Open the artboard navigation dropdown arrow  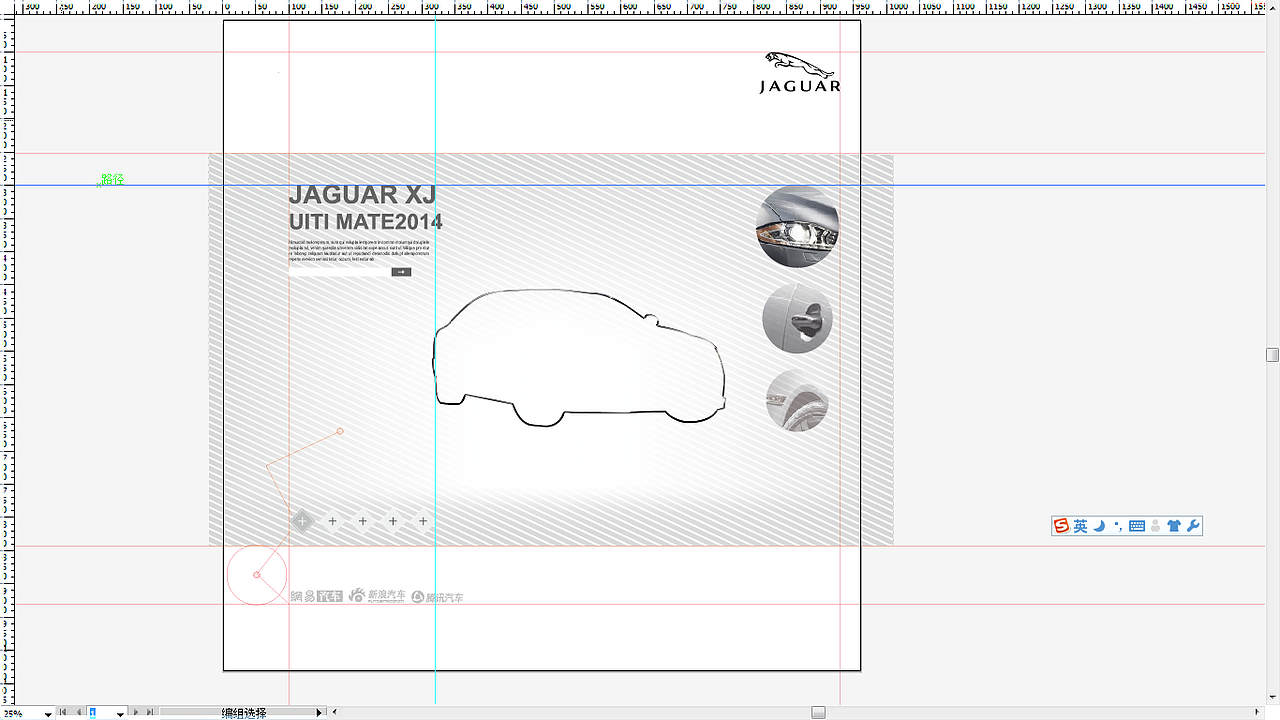(121, 713)
